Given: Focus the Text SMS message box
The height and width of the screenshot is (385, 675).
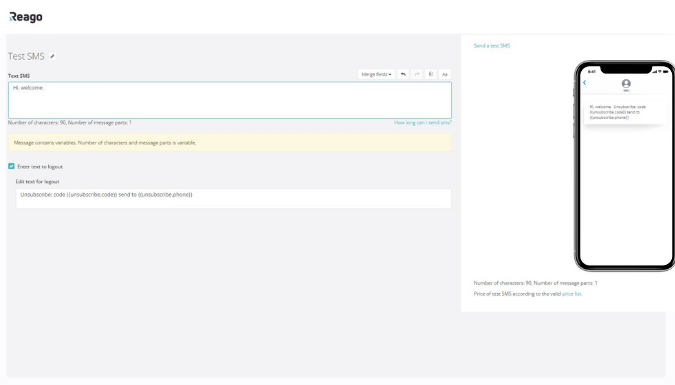Looking at the screenshot, I should pyautogui.click(x=230, y=100).
